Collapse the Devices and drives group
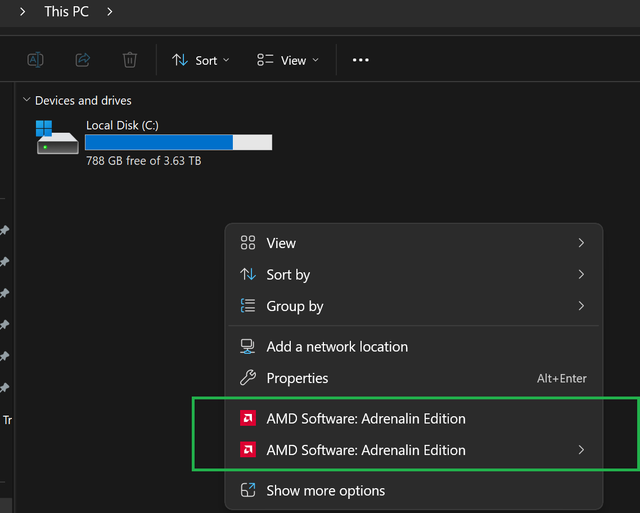 [x=27, y=100]
